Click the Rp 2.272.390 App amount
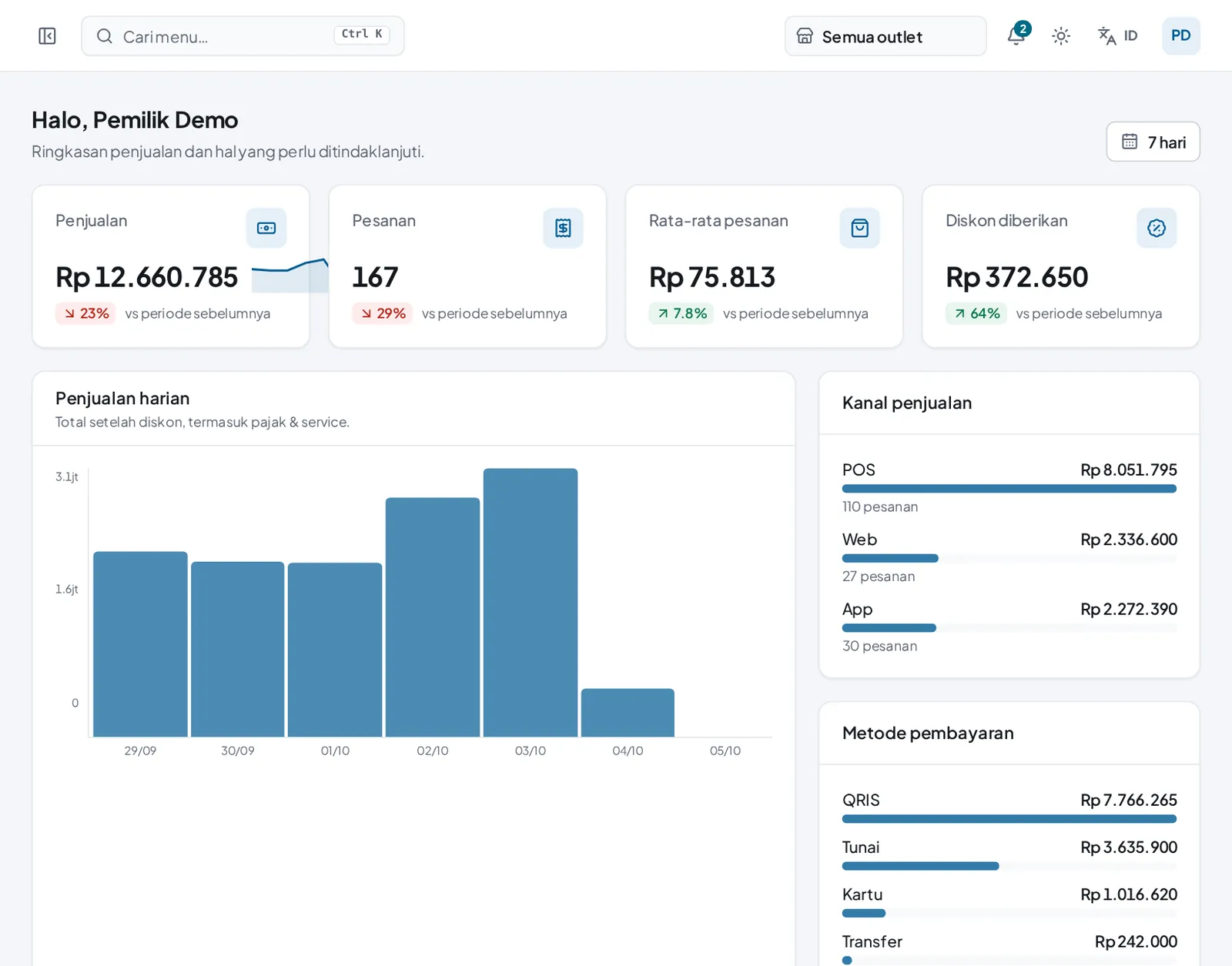The image size is (1232, 966). click(1129, 609)
